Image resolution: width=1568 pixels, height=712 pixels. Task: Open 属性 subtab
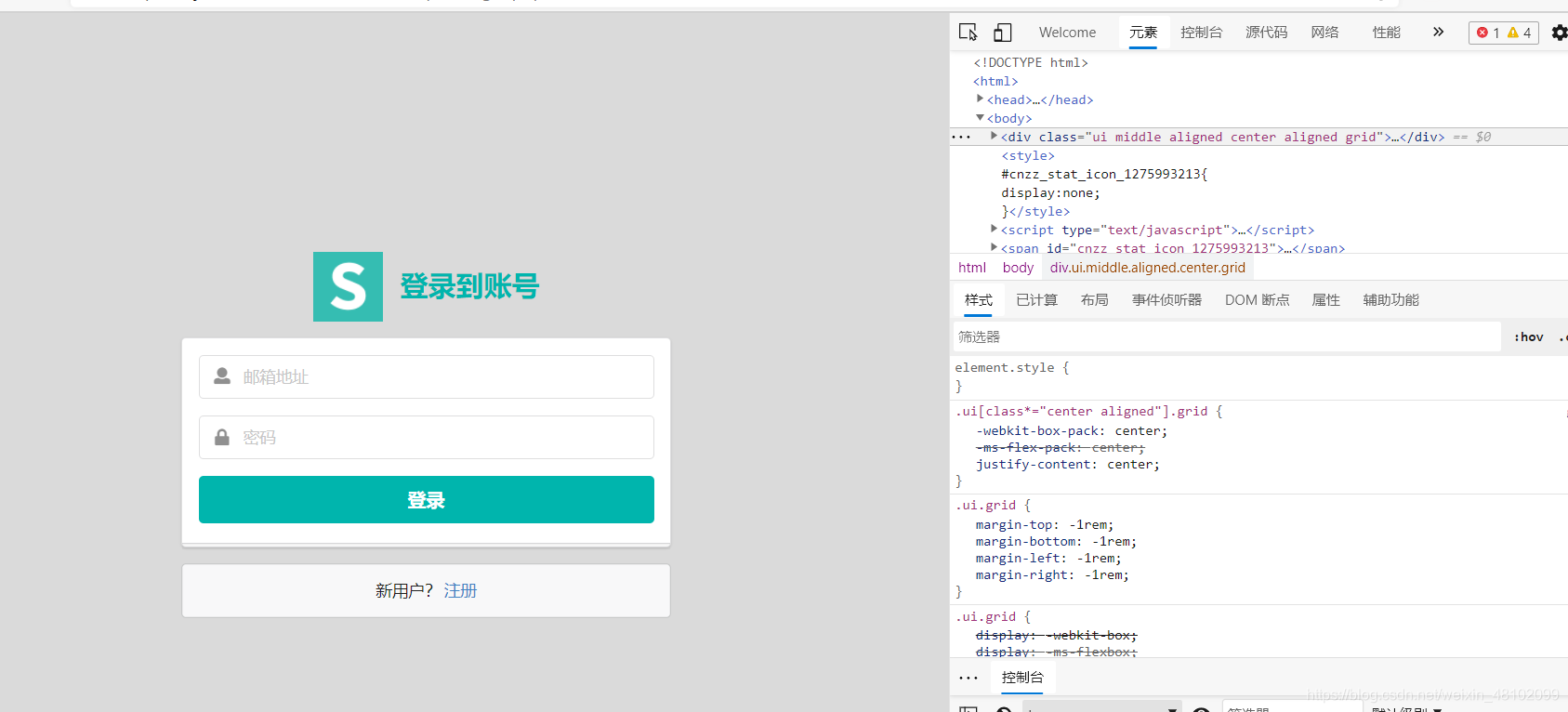click(1325, 300)
